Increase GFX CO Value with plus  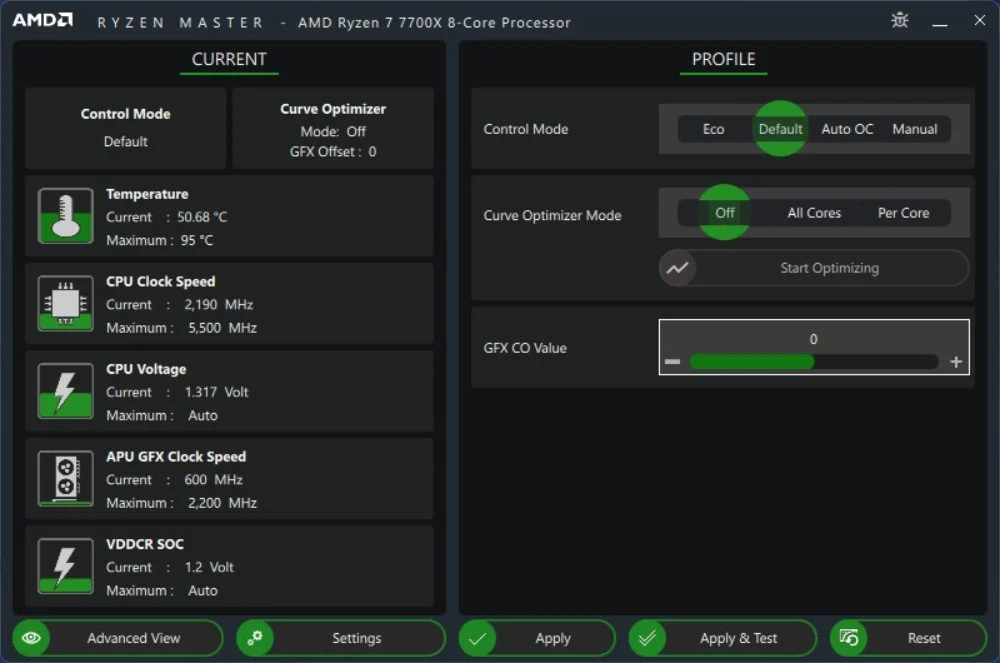point(956,362)
